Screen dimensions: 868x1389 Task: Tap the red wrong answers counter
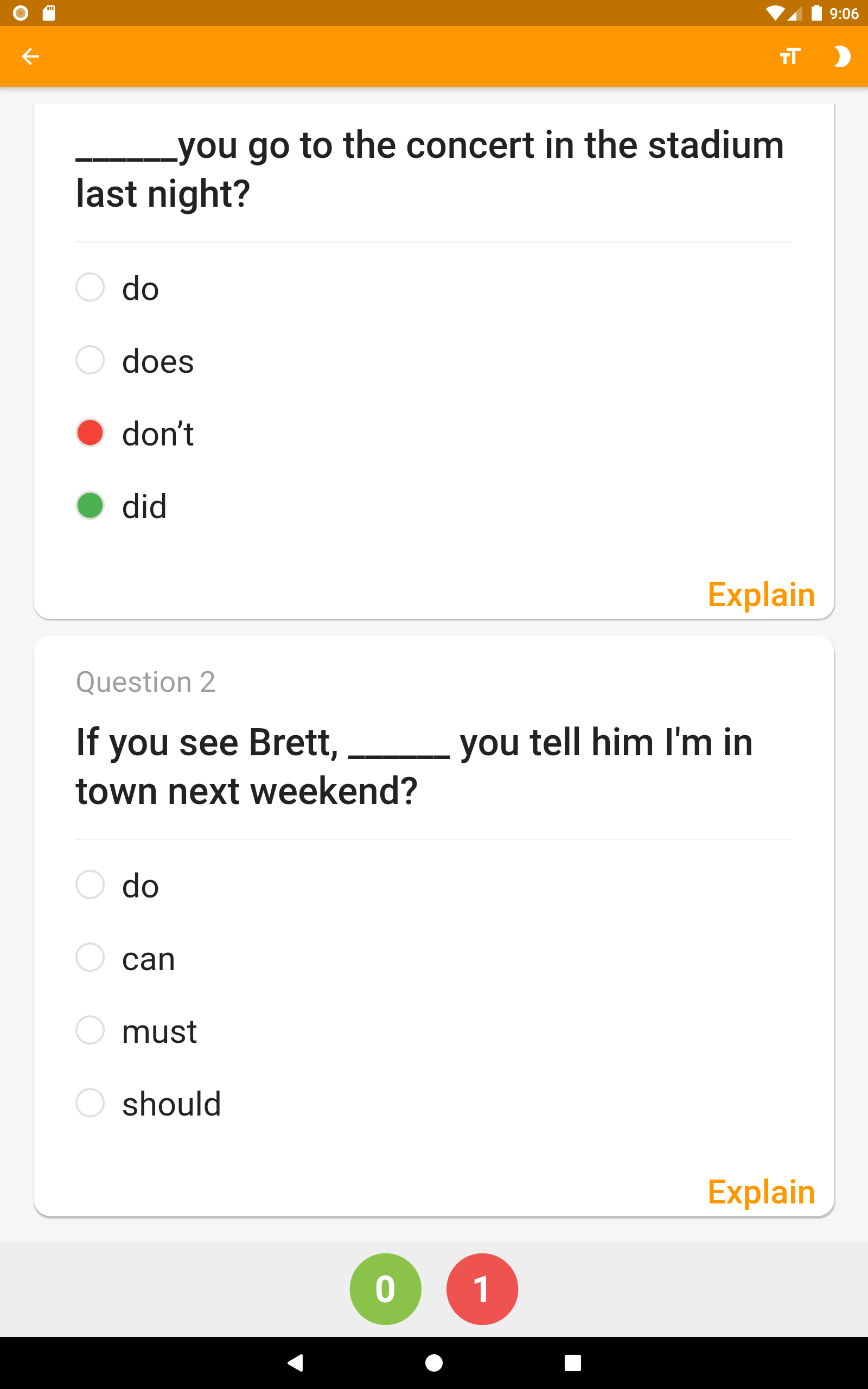click(482, 1289)
